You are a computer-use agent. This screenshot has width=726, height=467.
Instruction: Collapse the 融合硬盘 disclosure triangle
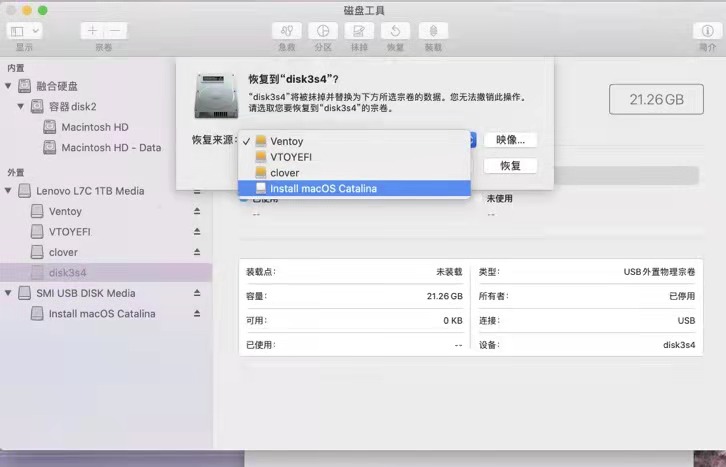click(8, 86)
